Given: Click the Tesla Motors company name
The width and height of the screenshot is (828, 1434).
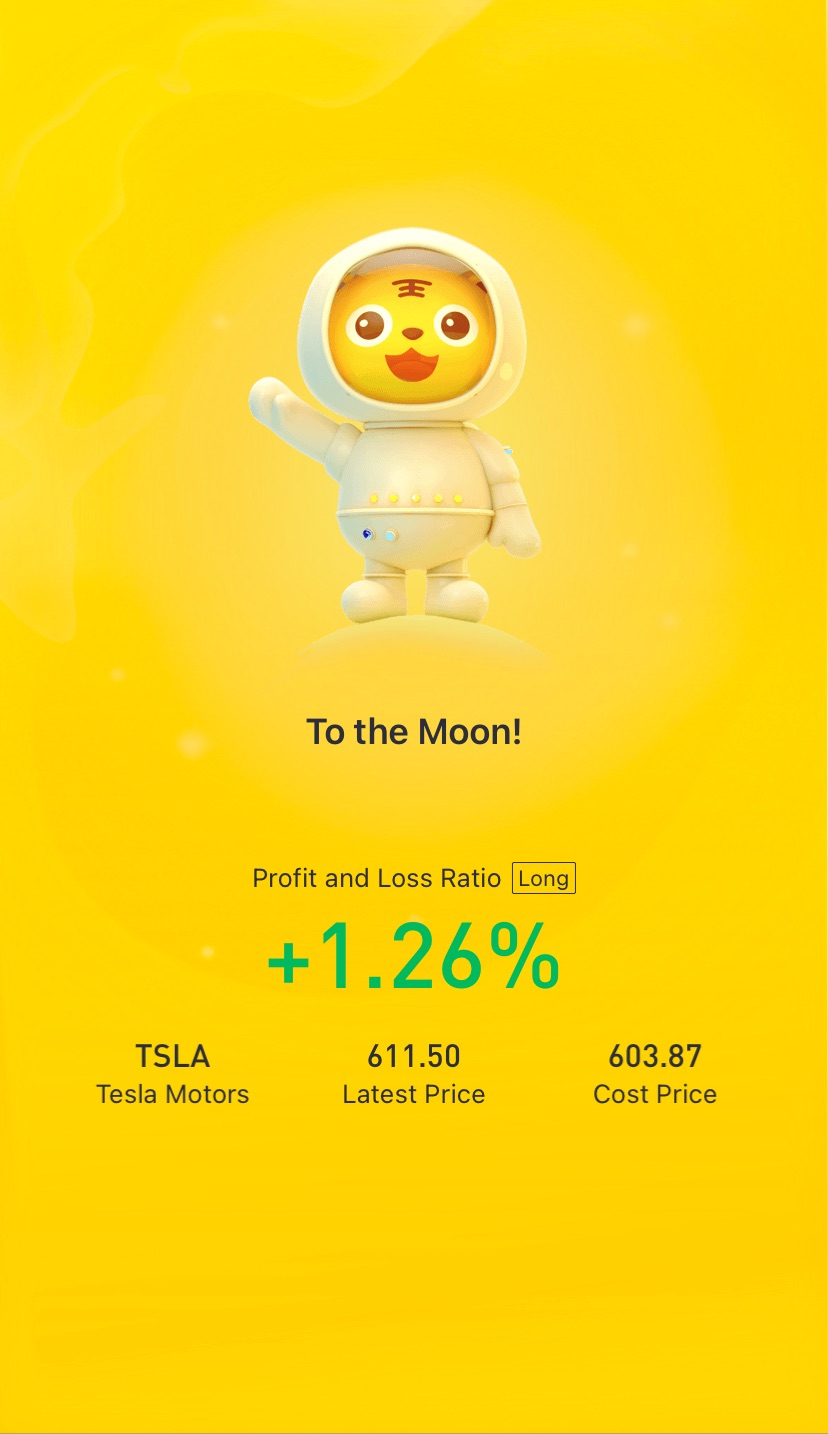Looking at the screenshot, I should coord(173,1094).
